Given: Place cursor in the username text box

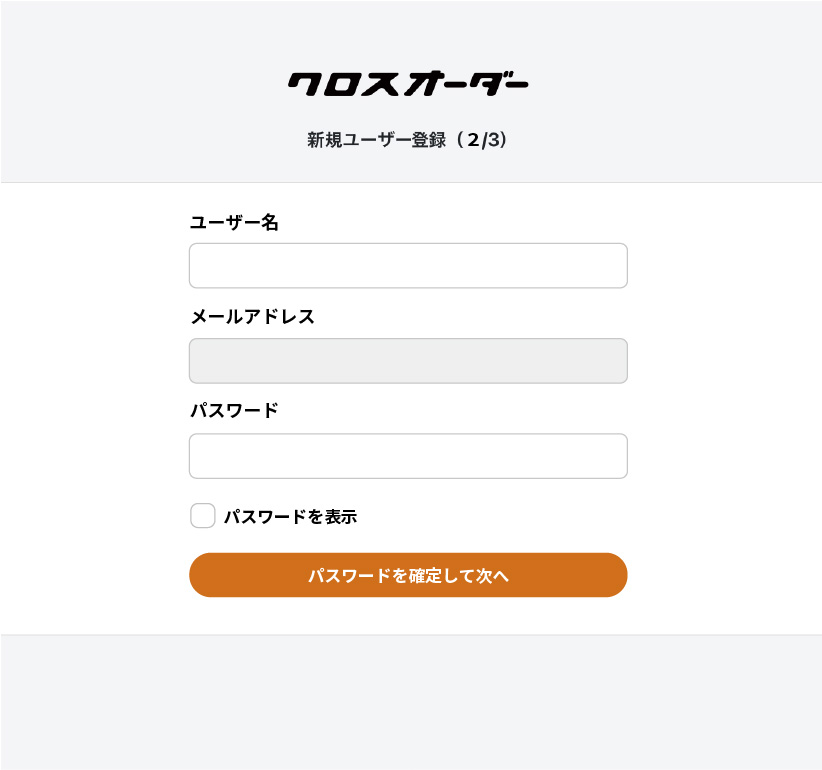Looking at the screenshot, I should coord(408,266).
